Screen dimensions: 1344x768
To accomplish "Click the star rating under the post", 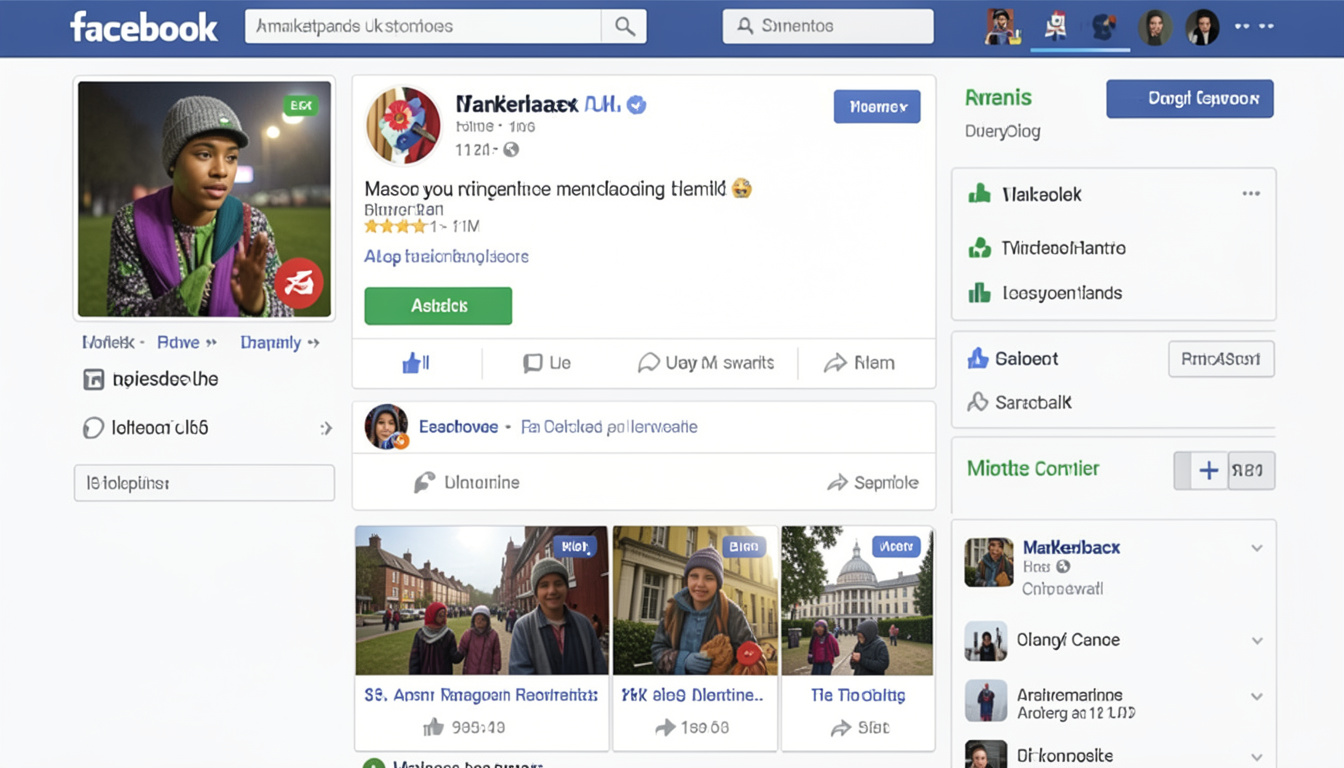I will pyautogui.click(x=396, y=226).
